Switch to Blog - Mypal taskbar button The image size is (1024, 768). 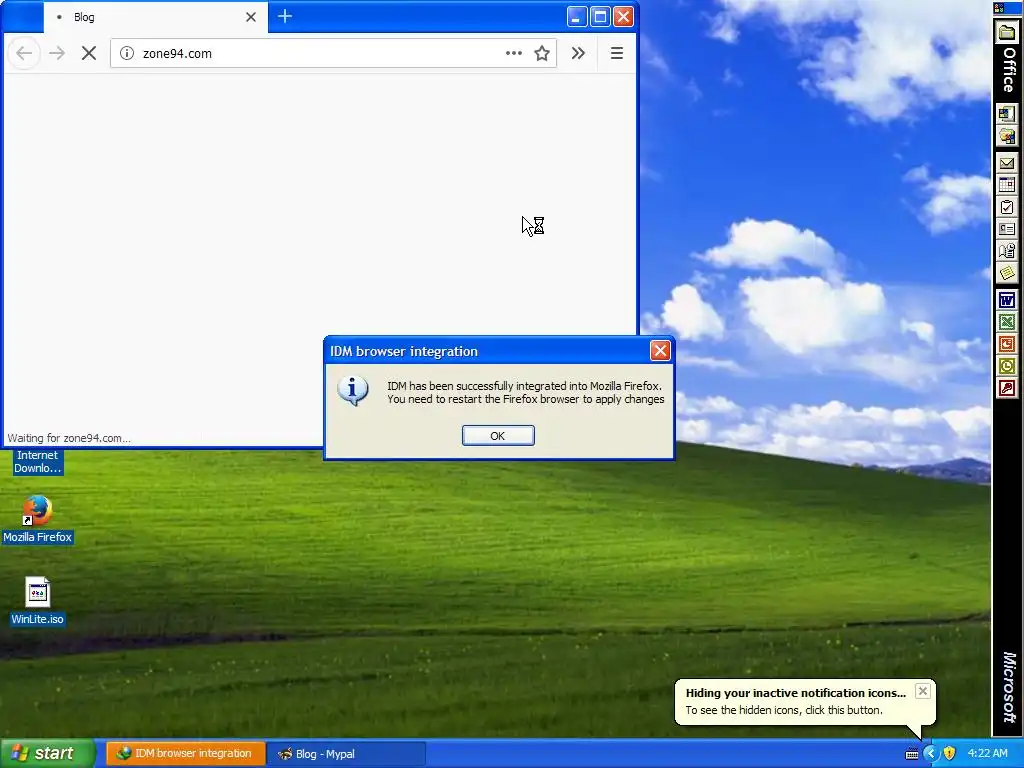346,754
